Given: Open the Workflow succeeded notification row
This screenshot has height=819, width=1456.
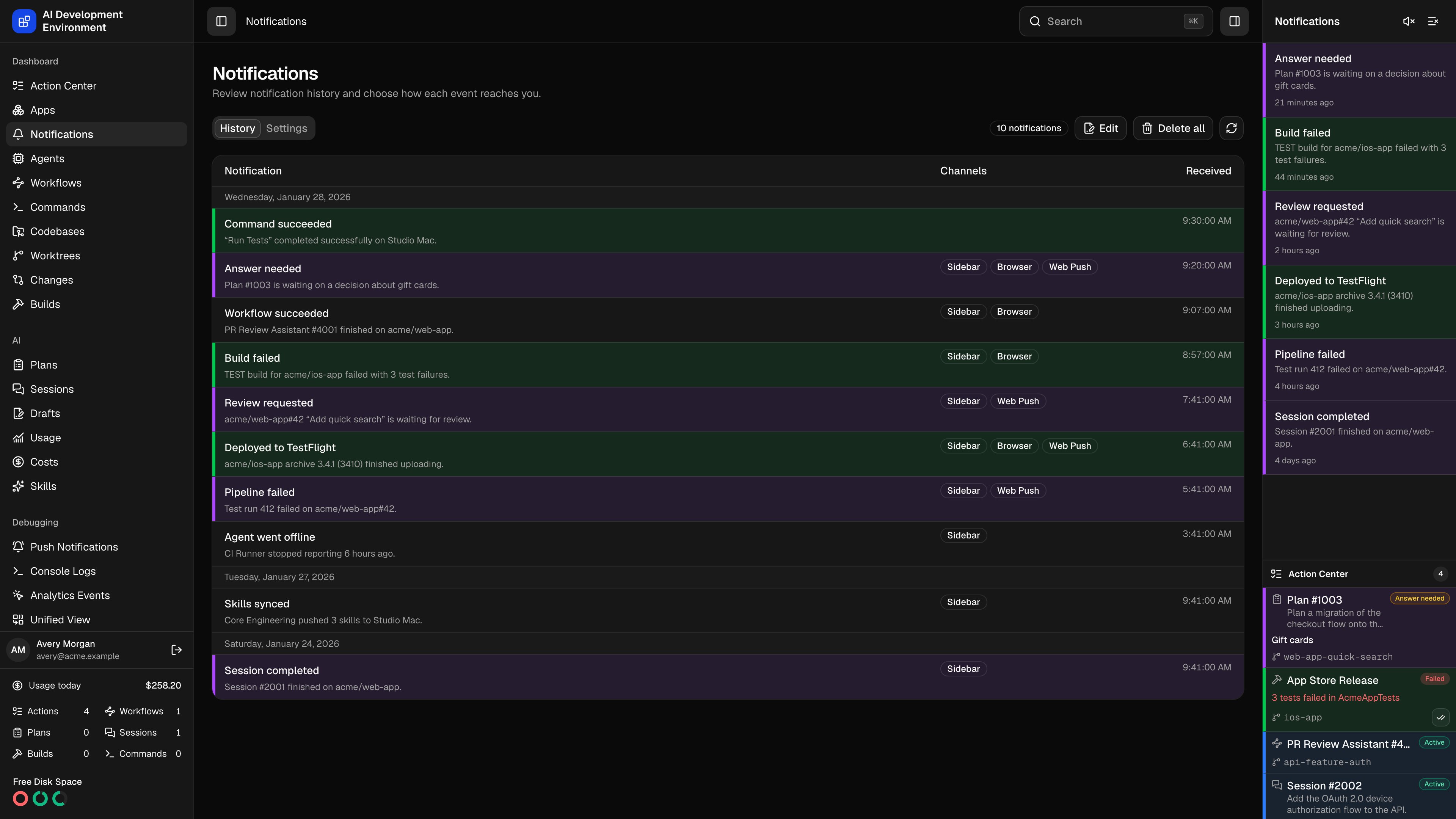Looking at the screenshot, I should 728,320.
